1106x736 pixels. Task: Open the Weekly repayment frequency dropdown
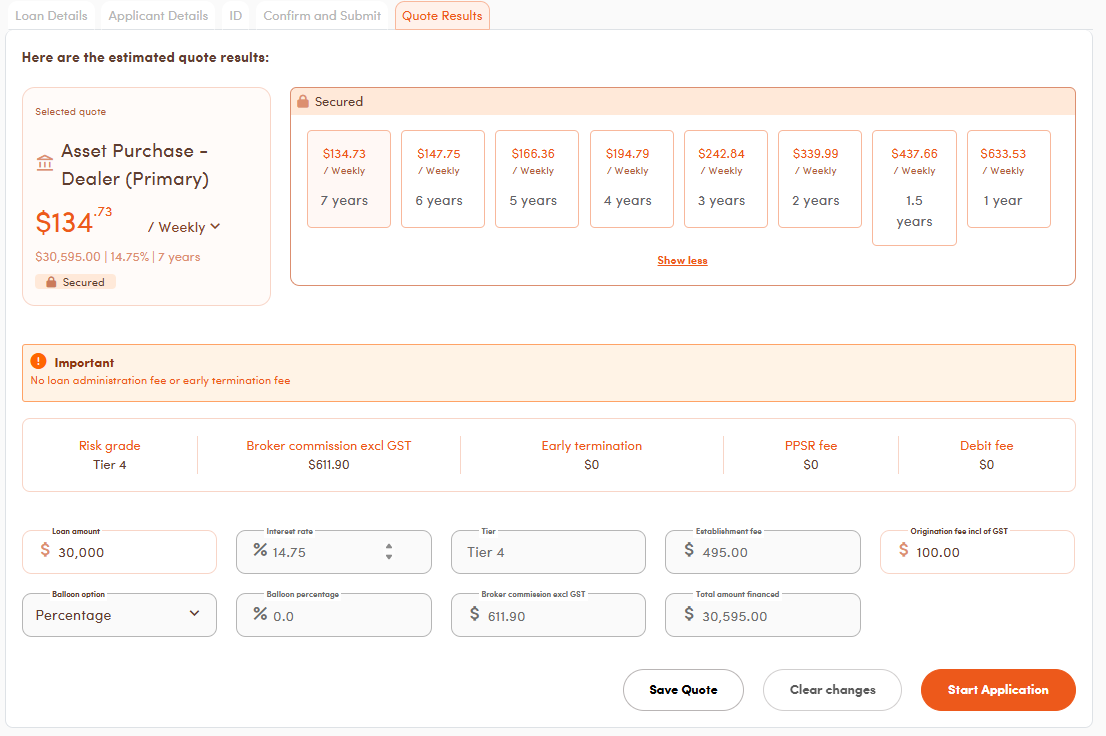coord(184,227)
